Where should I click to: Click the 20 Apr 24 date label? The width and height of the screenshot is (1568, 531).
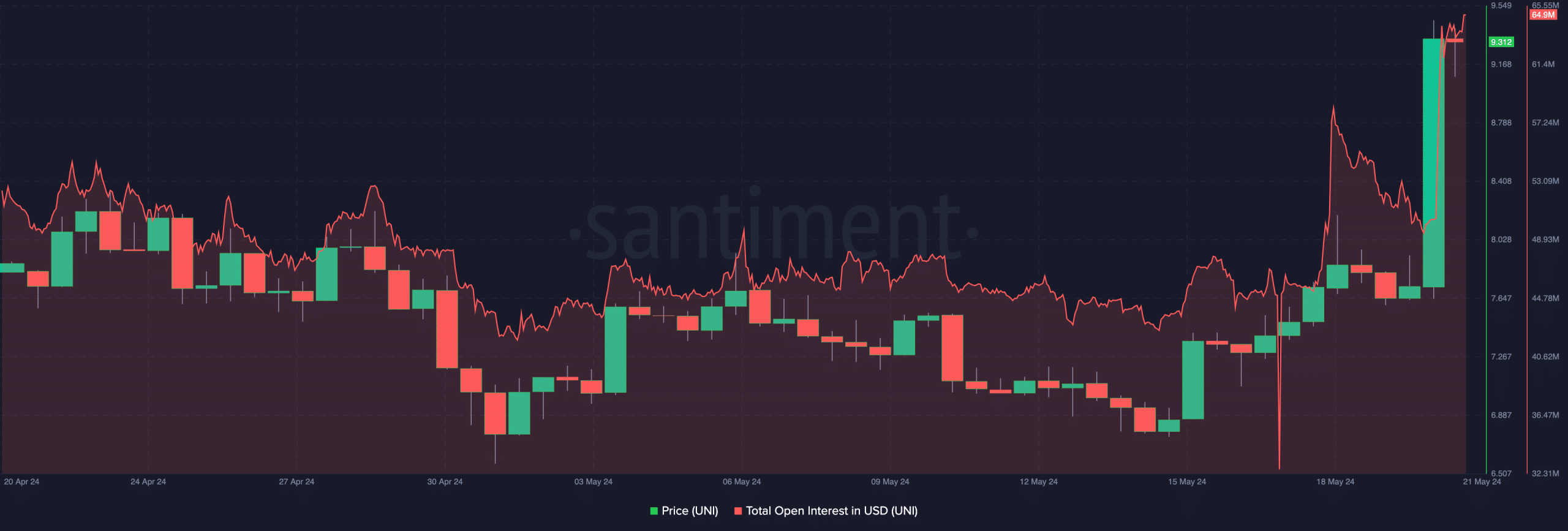[21, 481]
